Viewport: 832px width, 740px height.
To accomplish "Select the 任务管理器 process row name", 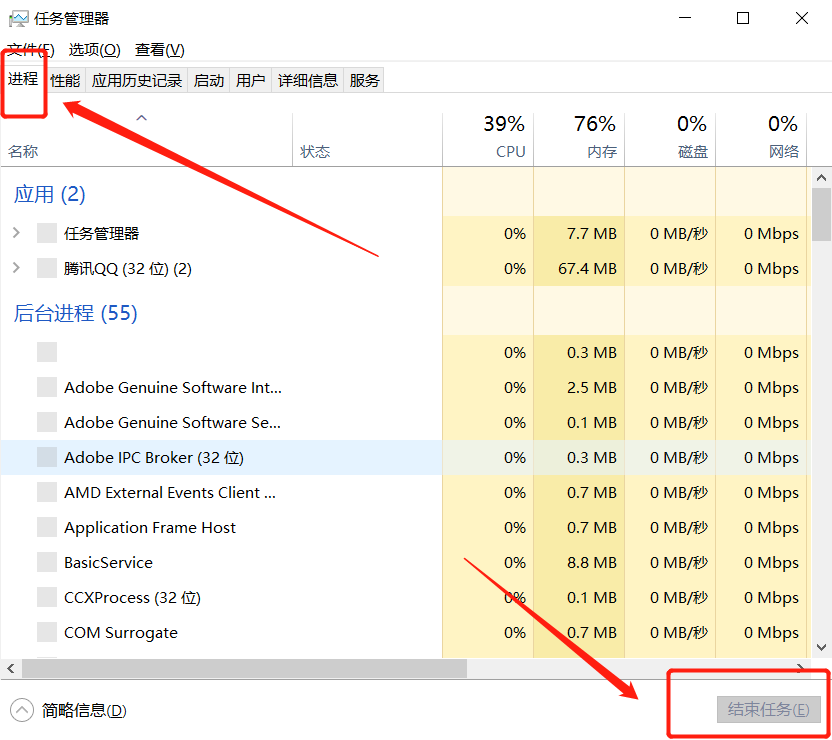I will 101,233.
